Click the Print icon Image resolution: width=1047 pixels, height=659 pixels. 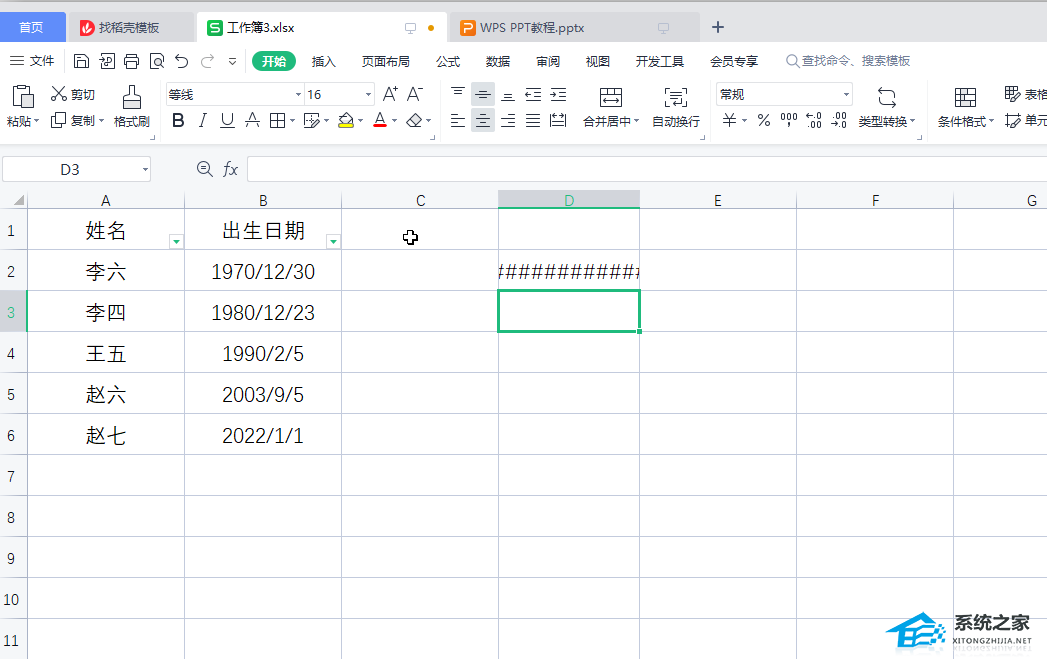tap(132, 61)
